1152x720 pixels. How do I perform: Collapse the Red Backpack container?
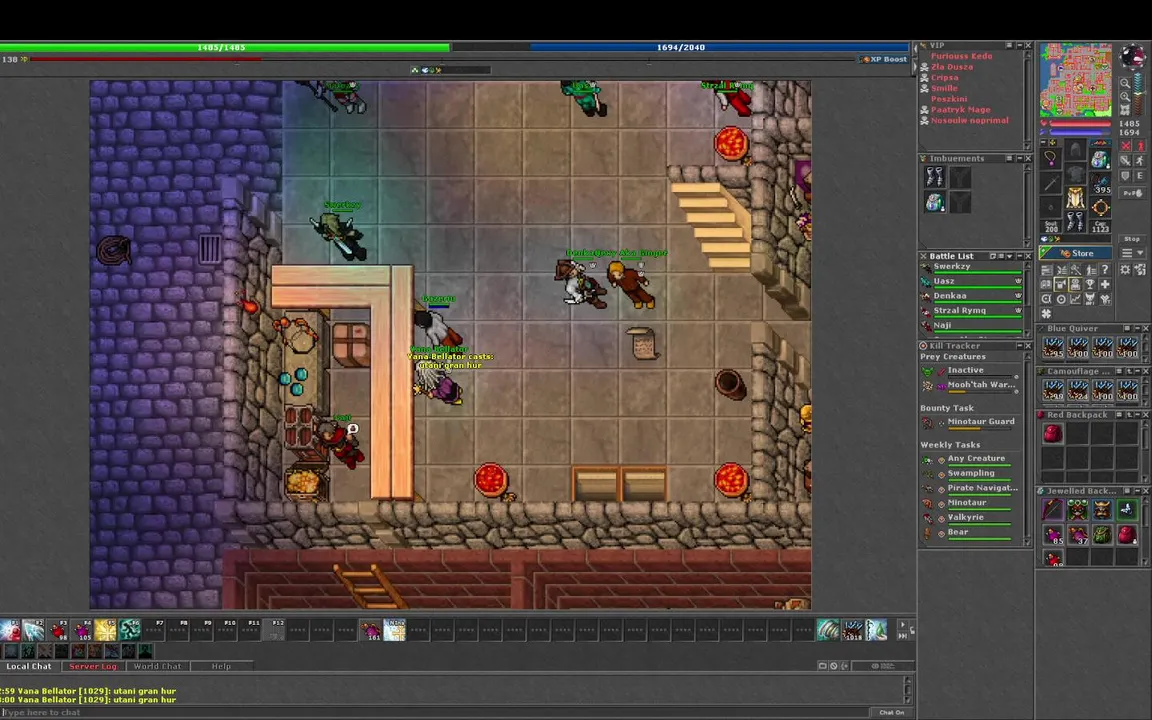[x=1137, y=414]
